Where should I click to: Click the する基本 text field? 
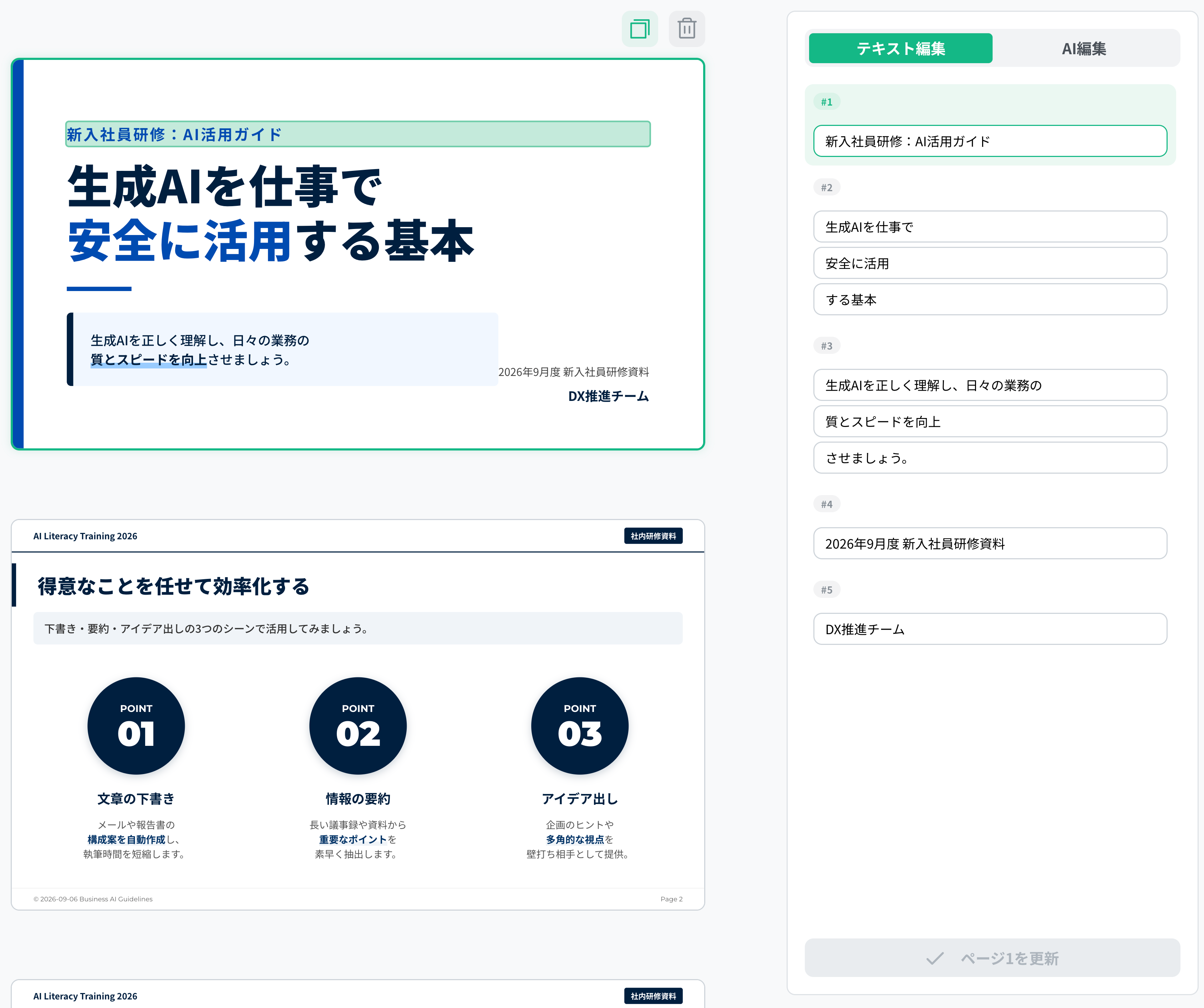990,299
